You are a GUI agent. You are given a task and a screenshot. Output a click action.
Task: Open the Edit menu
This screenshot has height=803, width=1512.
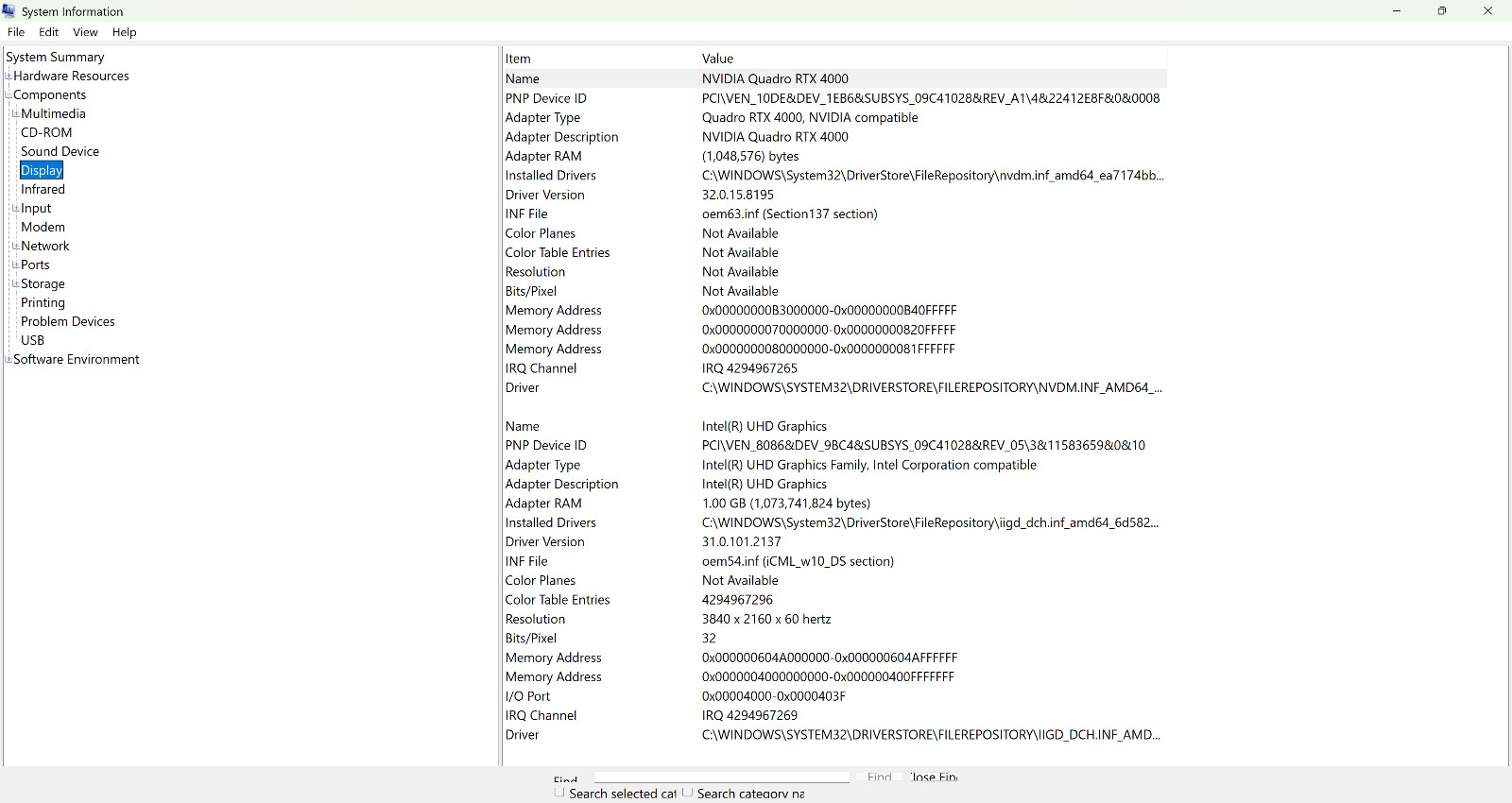(49, 32)
